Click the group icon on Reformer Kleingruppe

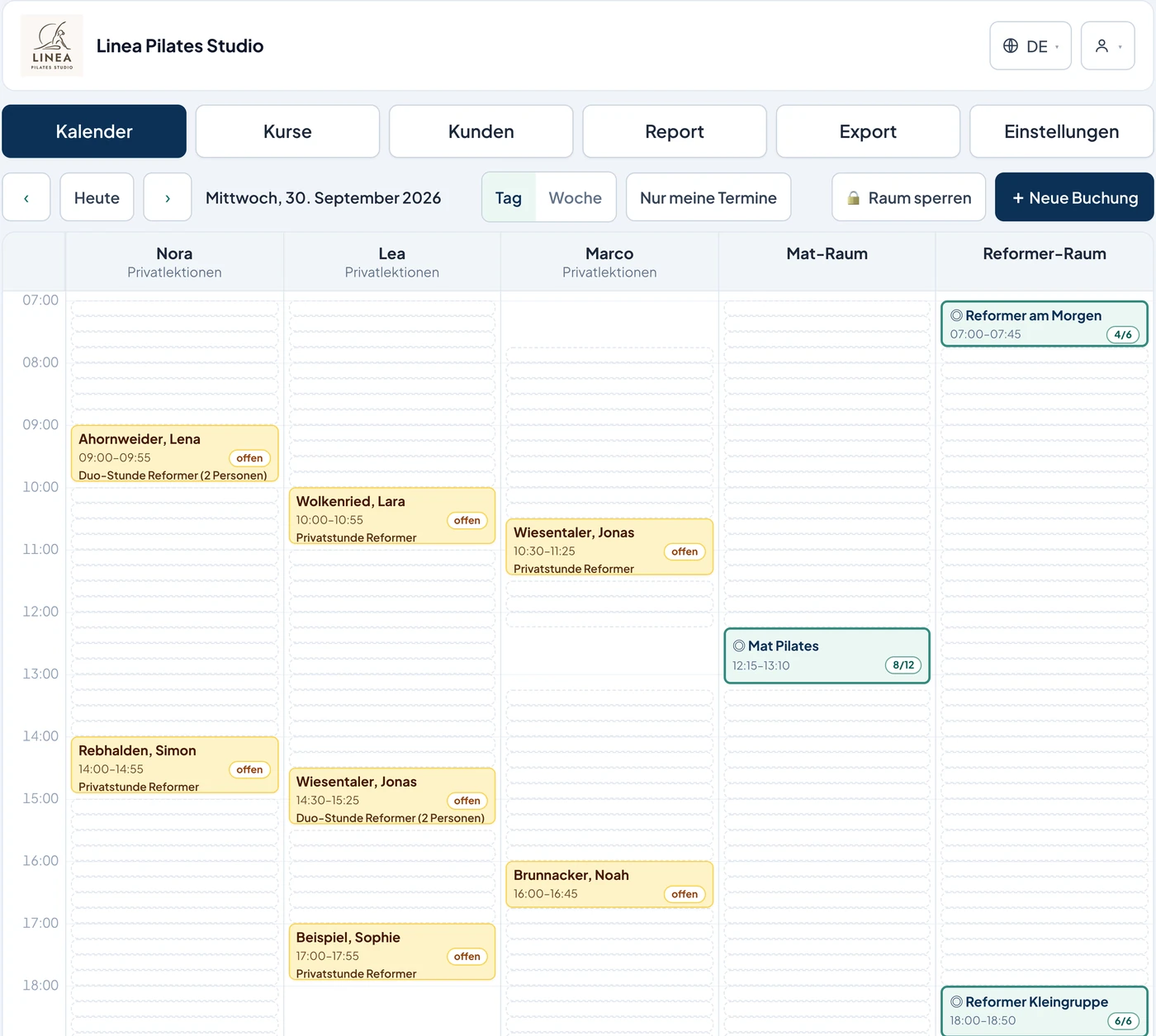point(956,1001)
